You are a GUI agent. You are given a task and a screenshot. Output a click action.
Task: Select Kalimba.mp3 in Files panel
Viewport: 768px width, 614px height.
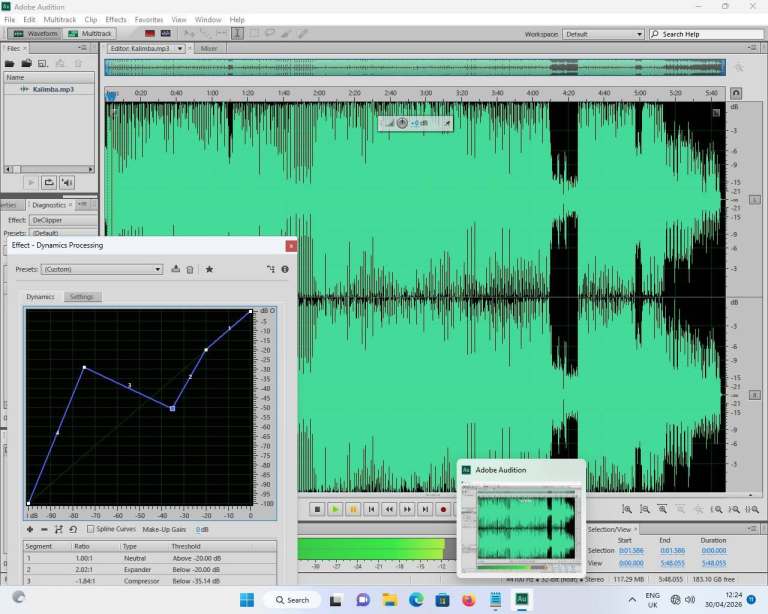point(52,89)
